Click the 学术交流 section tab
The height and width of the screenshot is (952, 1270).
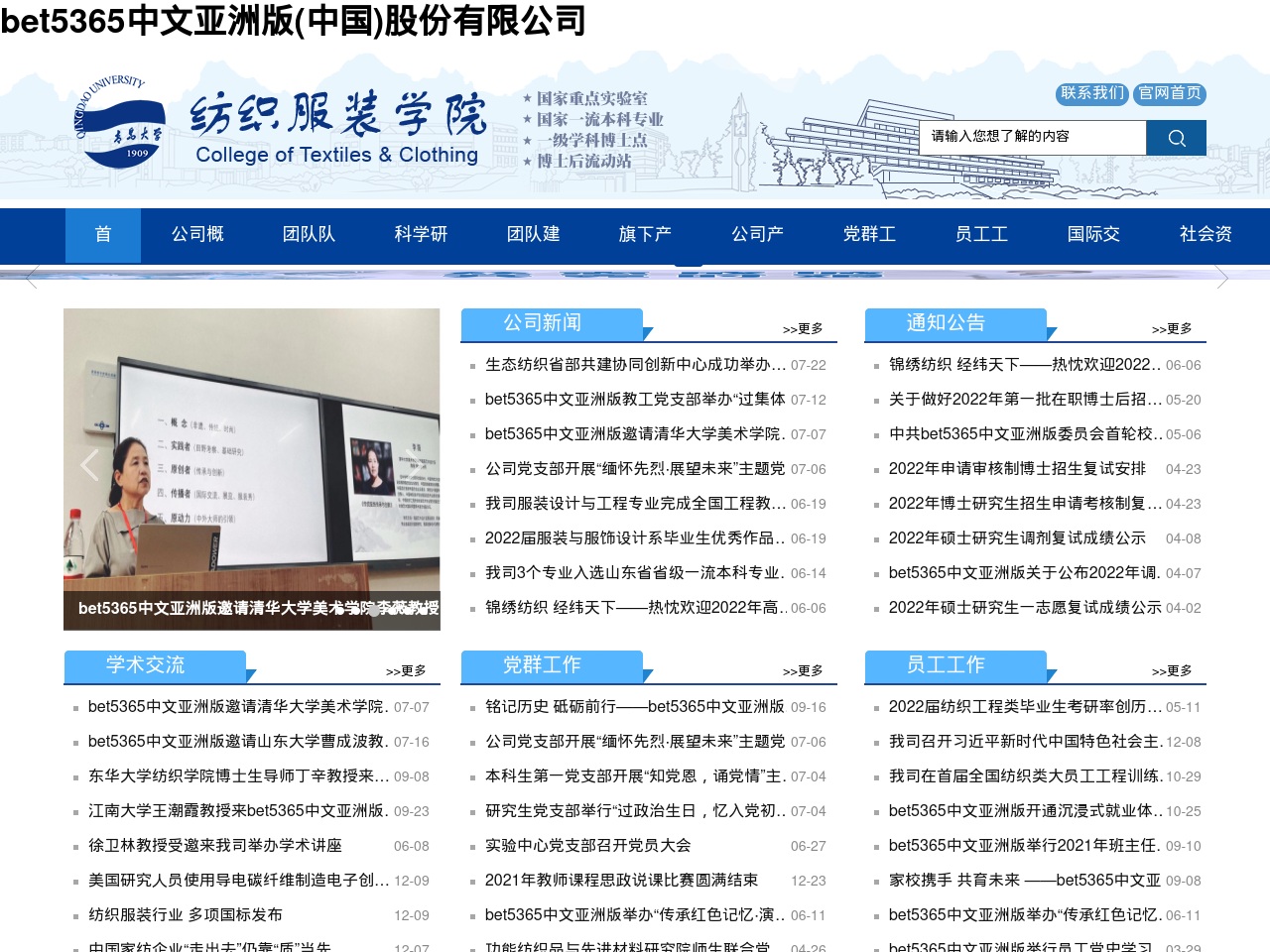click(x=146, y=665)
